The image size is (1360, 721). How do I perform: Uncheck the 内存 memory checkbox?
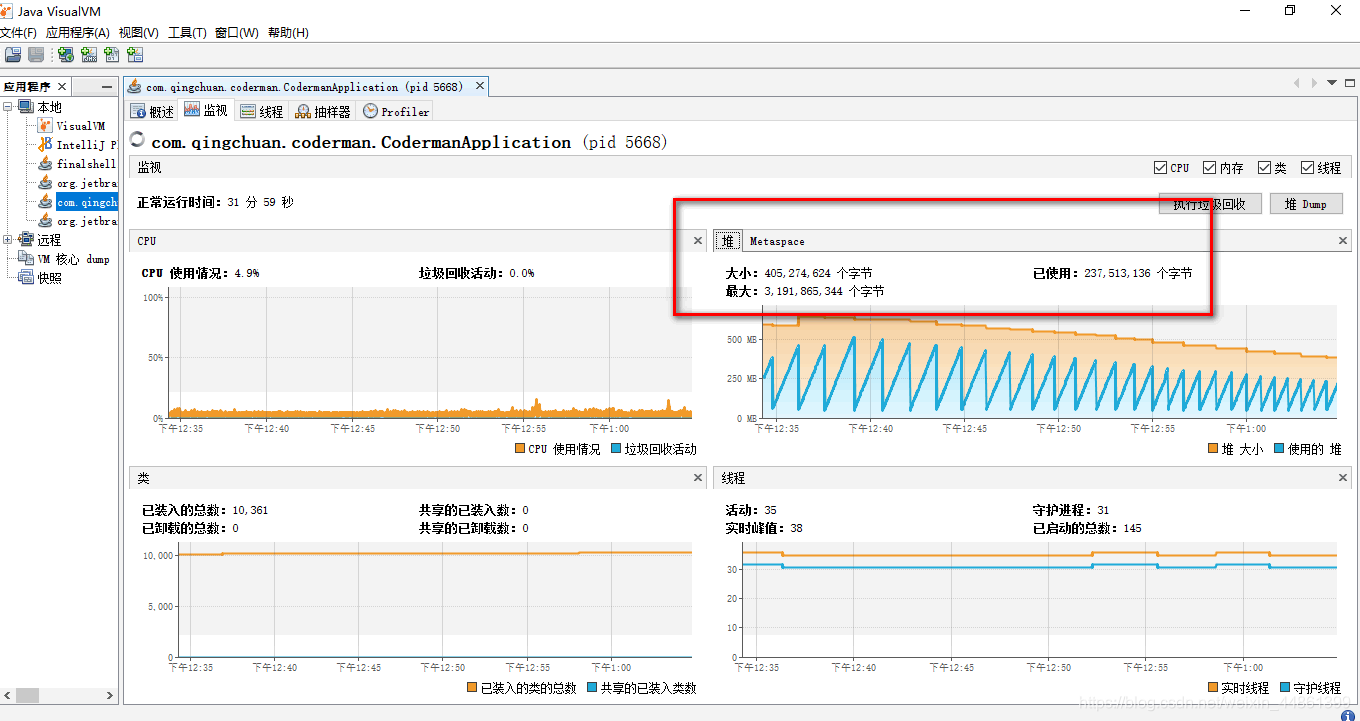tap(1210, 168)
